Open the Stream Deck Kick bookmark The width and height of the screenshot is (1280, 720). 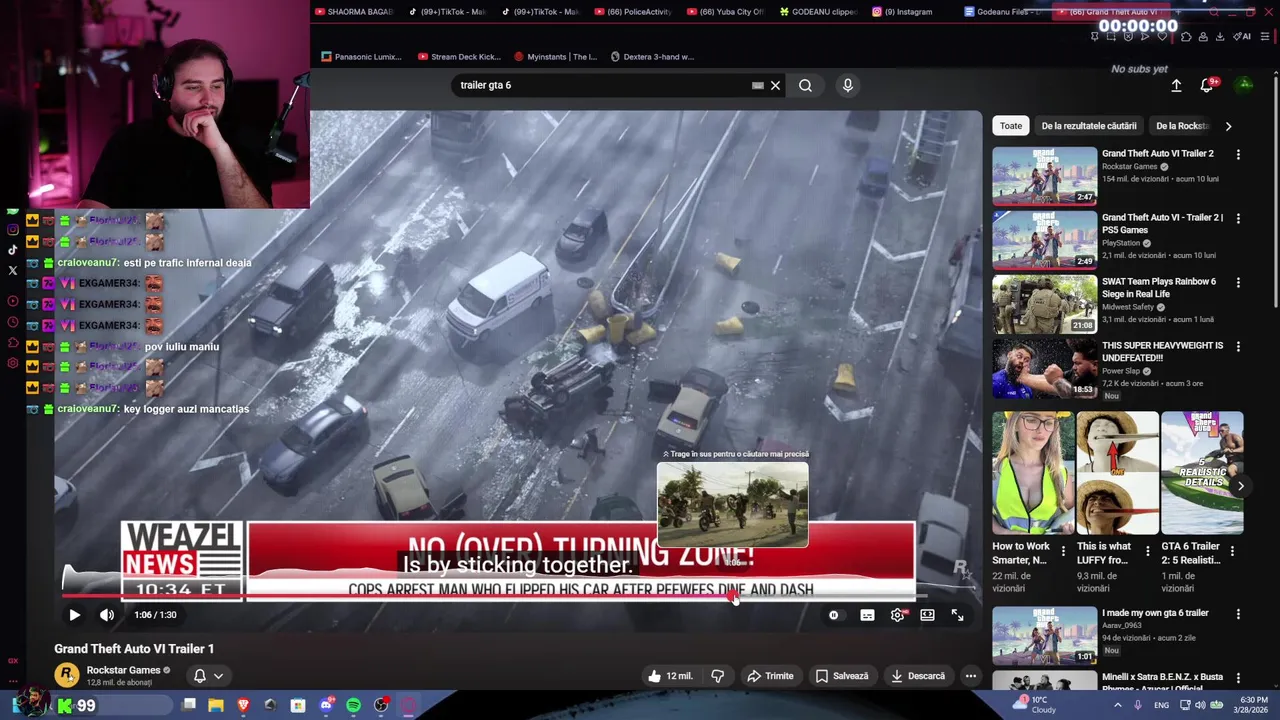coord(458,57)
